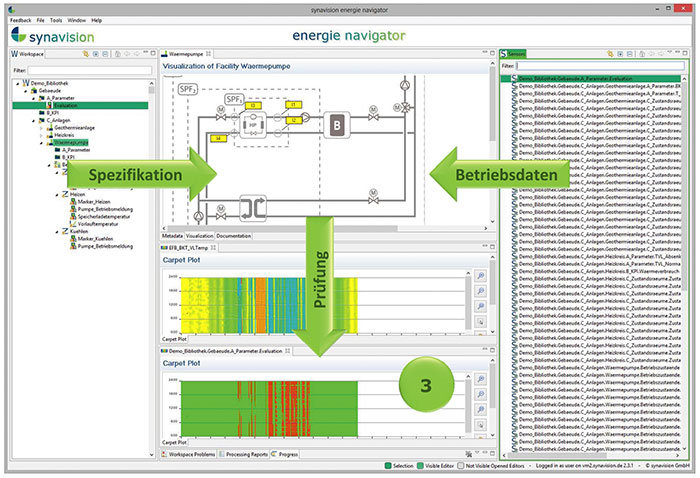Open the Workspace Problems tab
The image size is (700, 478).
click(x=188, y=454)
